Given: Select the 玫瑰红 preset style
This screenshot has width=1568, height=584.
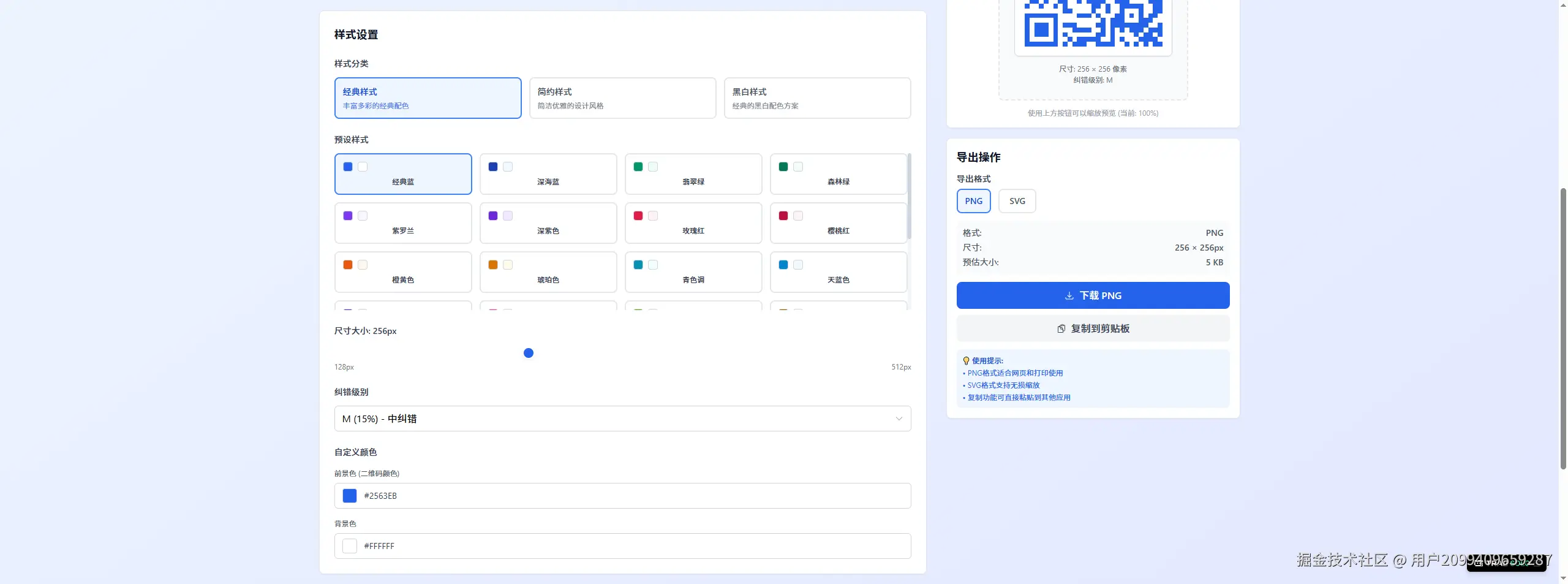Looking at the screenshot, I should pyautogui.click(x=693, y=223).
